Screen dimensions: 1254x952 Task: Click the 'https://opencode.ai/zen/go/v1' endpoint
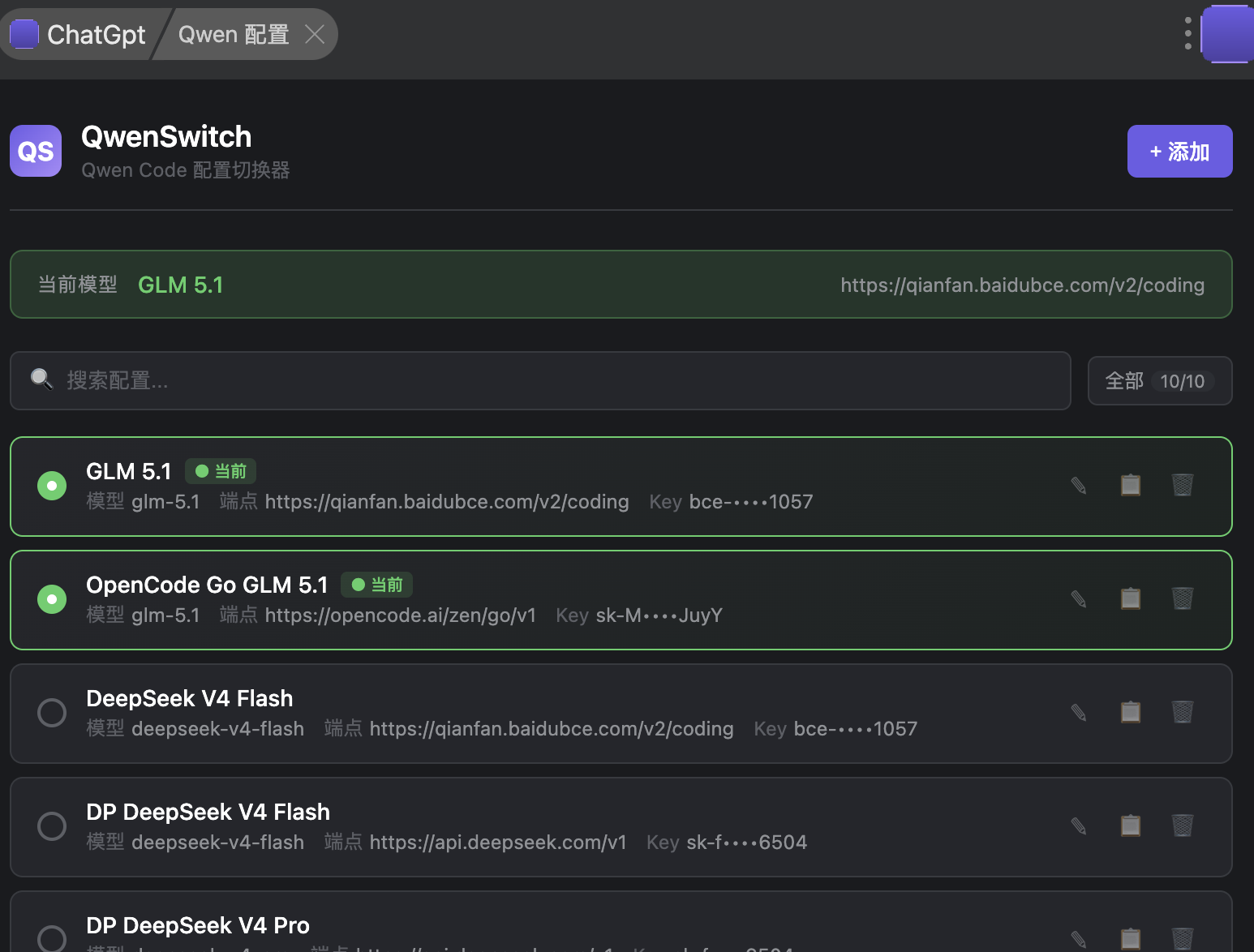point(401,615)
